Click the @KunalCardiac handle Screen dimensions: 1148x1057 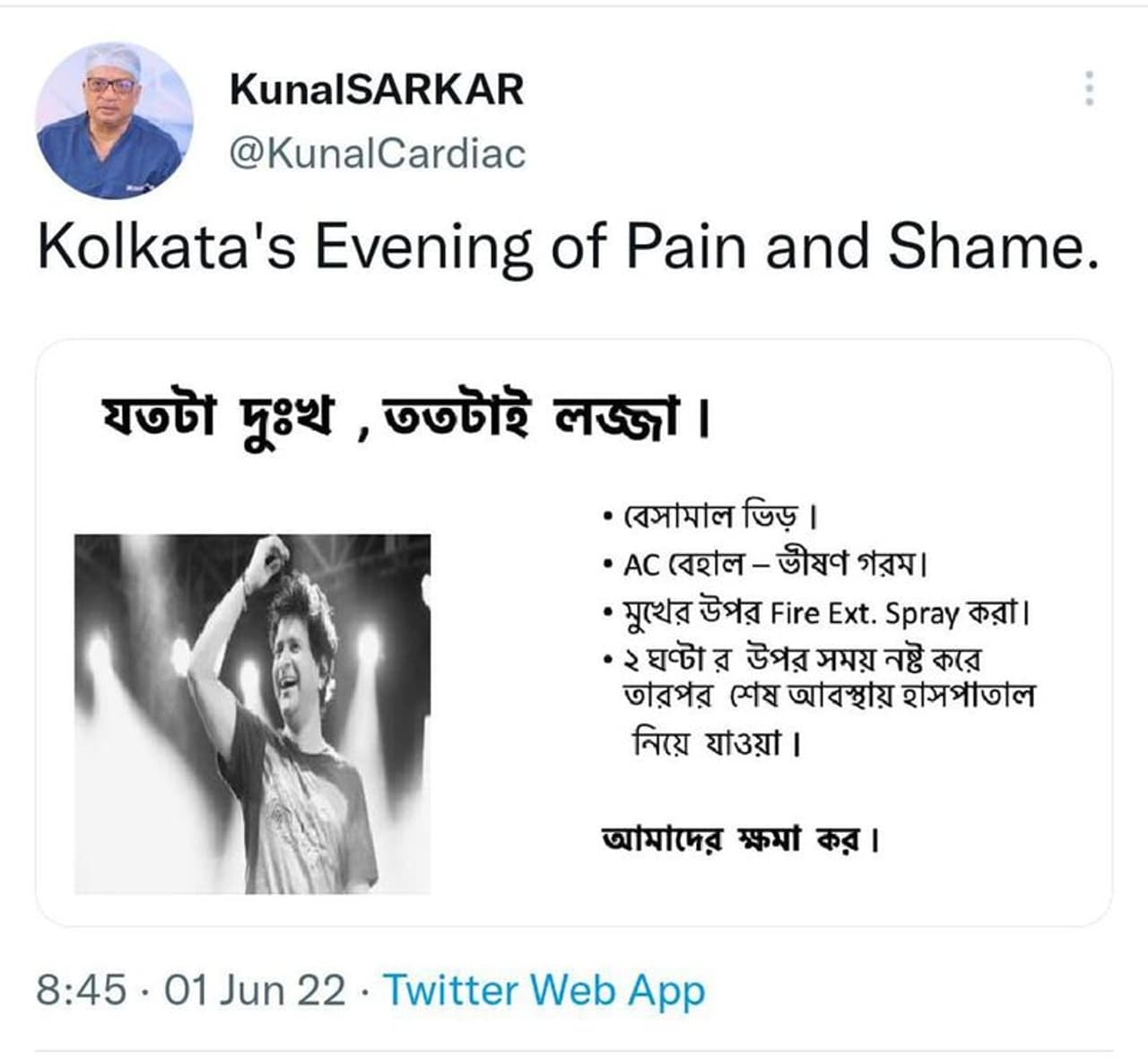[377, 153]
